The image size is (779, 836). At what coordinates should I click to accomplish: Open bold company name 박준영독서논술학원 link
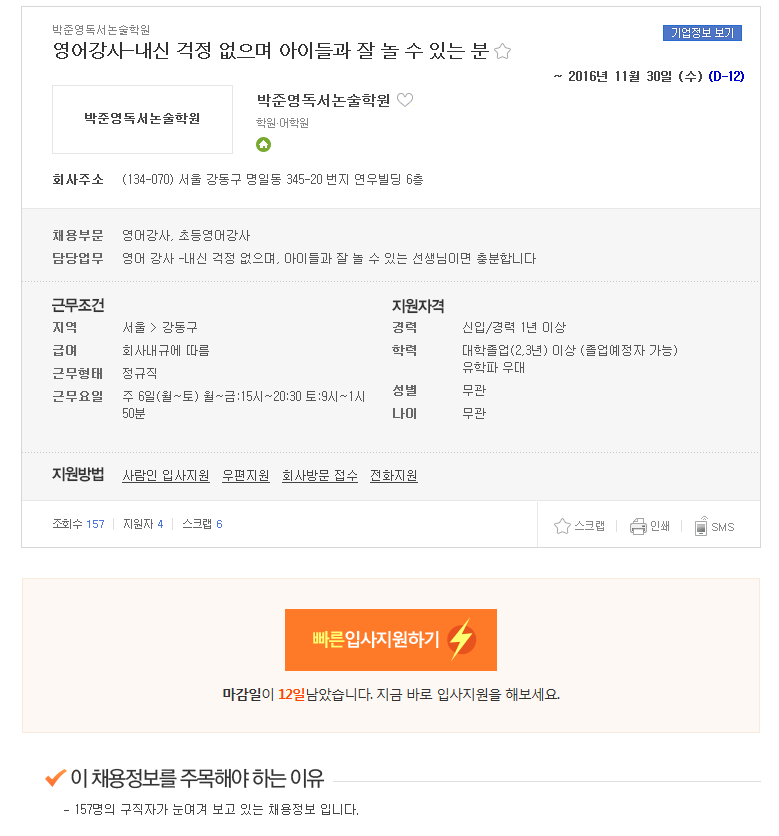pyautogui.click(x=323, y=100)
